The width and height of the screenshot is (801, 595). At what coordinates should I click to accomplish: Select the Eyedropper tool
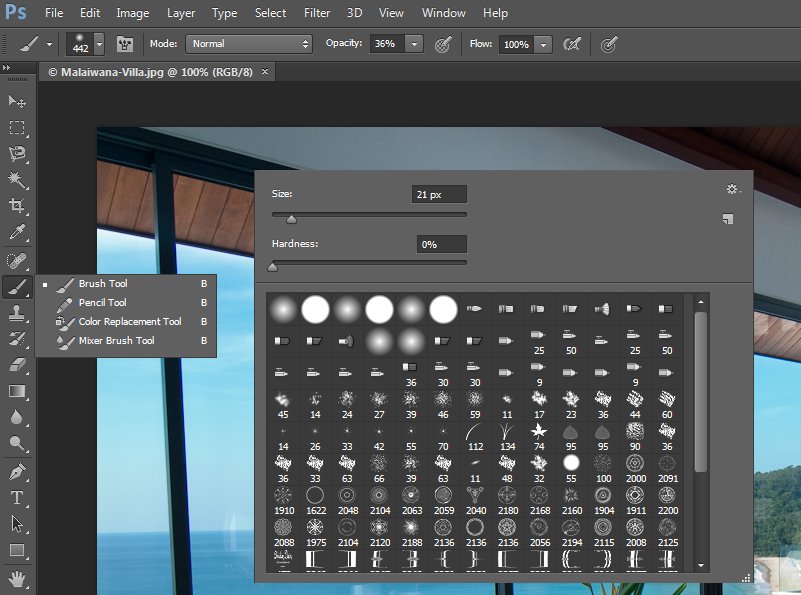(x=17, y=233)
